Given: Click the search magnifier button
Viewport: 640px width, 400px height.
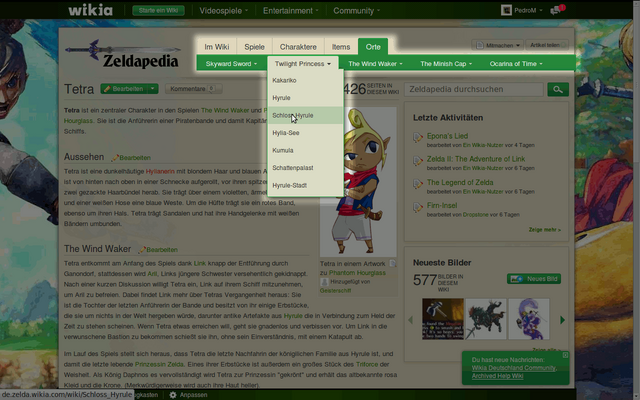Looking at the screenshot, I should pos(558,89).
